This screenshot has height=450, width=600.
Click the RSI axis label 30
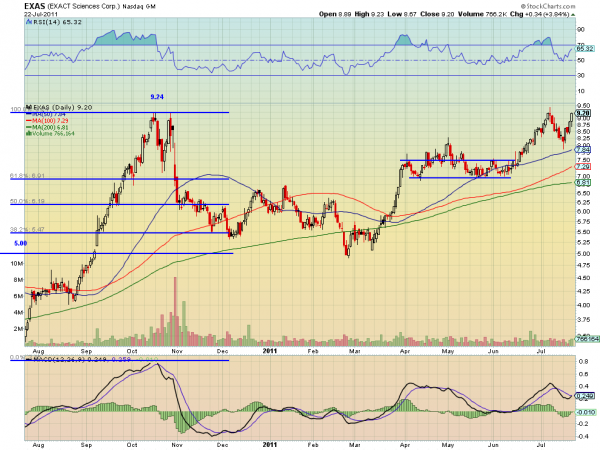580,75
